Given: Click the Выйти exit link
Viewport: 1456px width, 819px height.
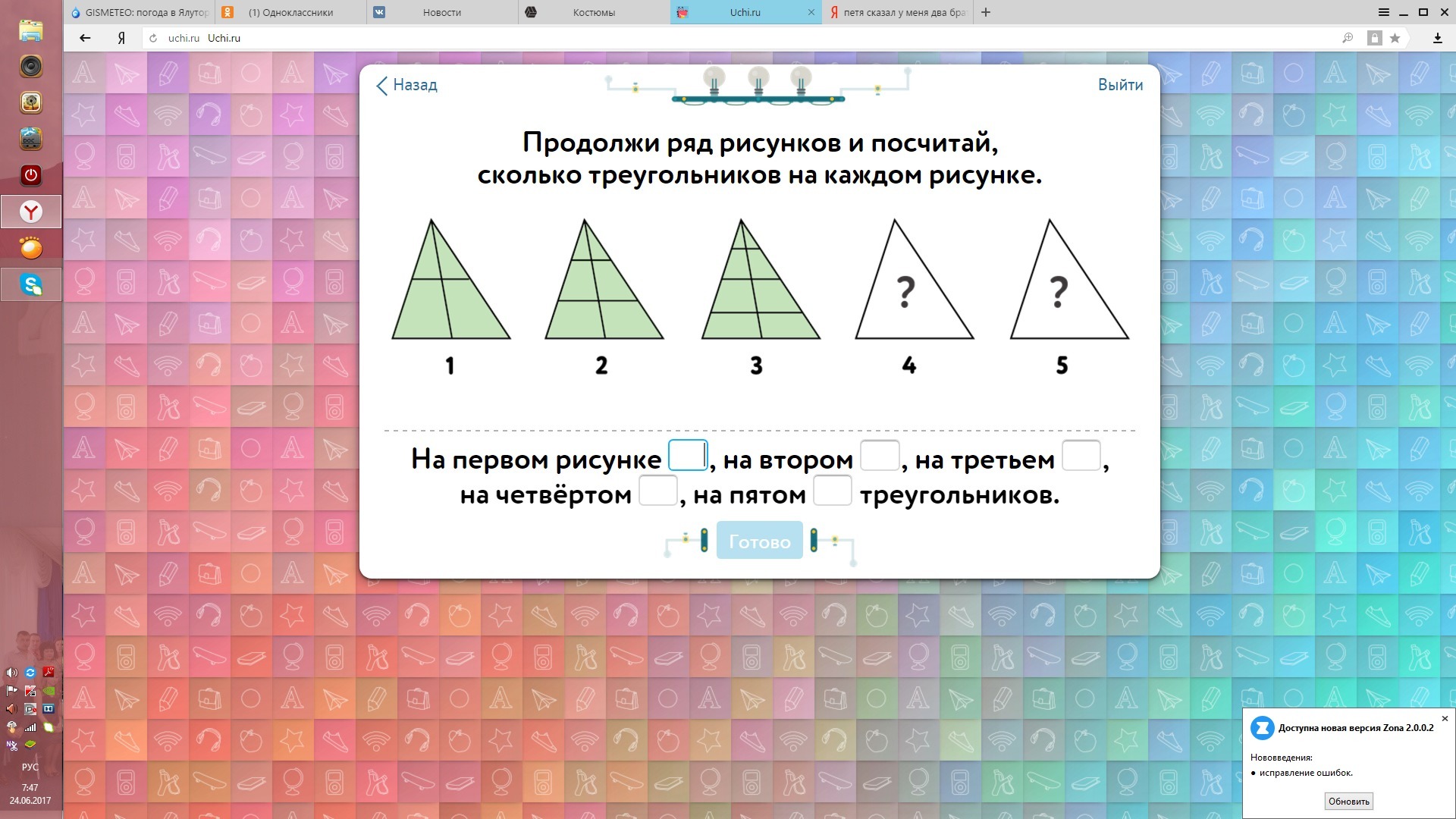Looking at the screenshot, I should pyautogui.click(x=1120, y=85).
